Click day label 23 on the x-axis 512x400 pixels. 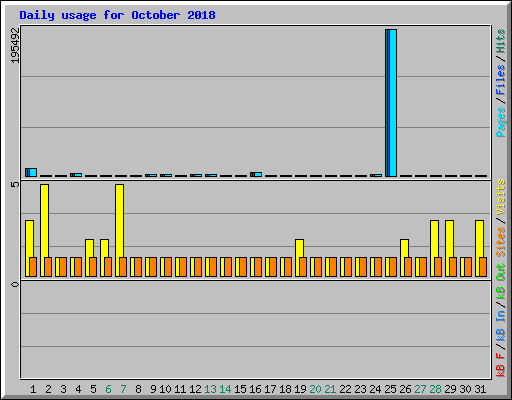click(360, 389)
